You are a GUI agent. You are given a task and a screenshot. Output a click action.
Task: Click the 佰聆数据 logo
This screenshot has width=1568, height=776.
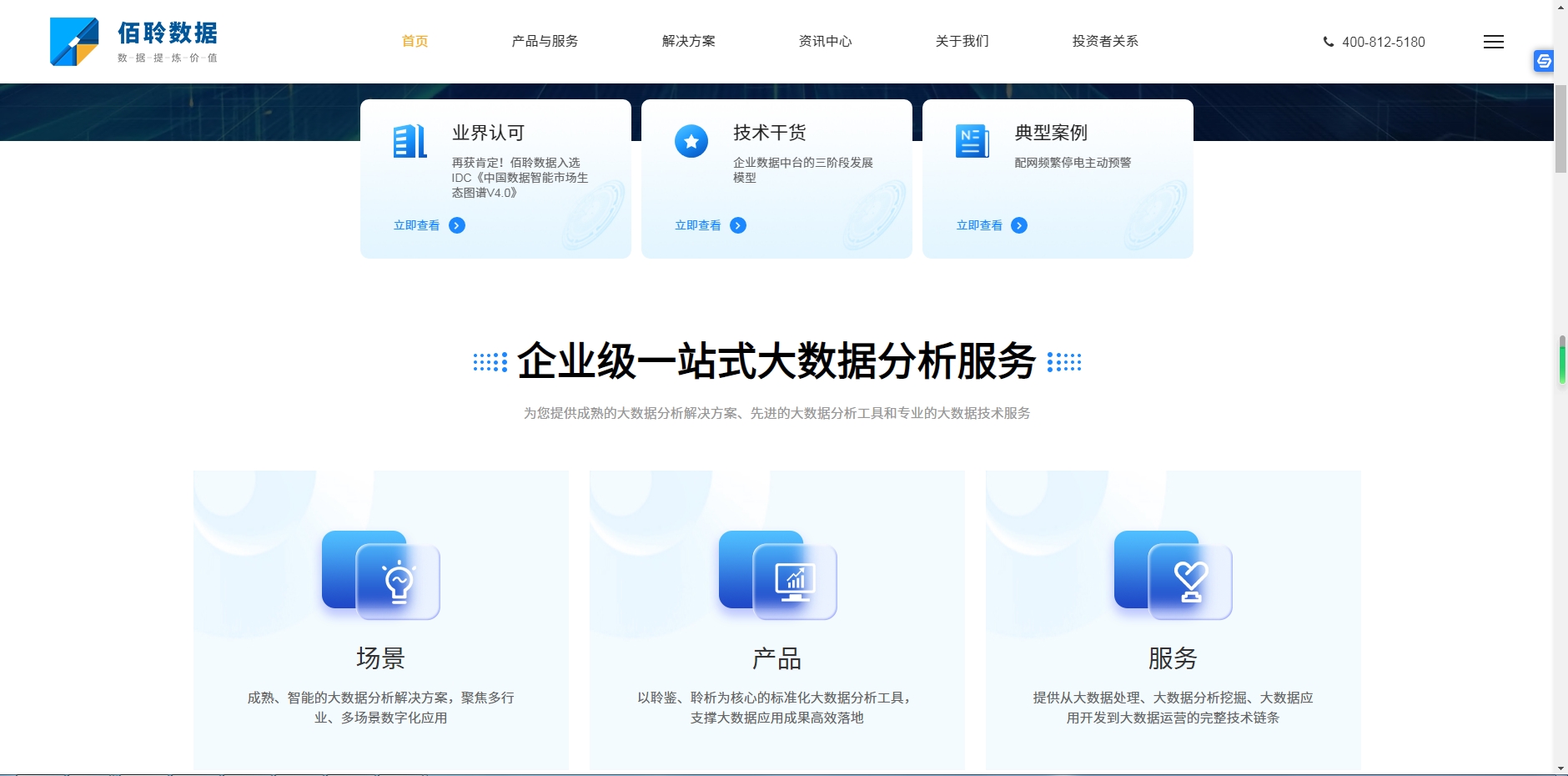click(133, 42)
